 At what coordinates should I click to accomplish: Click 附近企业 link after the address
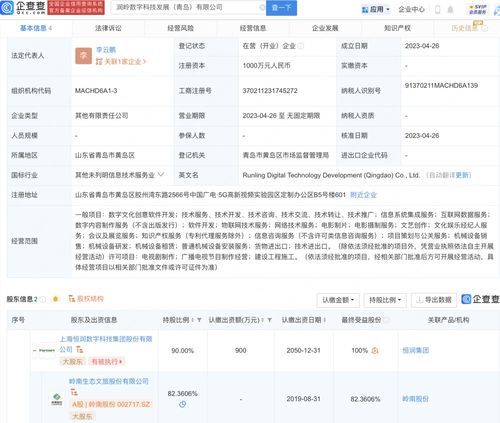363,195
